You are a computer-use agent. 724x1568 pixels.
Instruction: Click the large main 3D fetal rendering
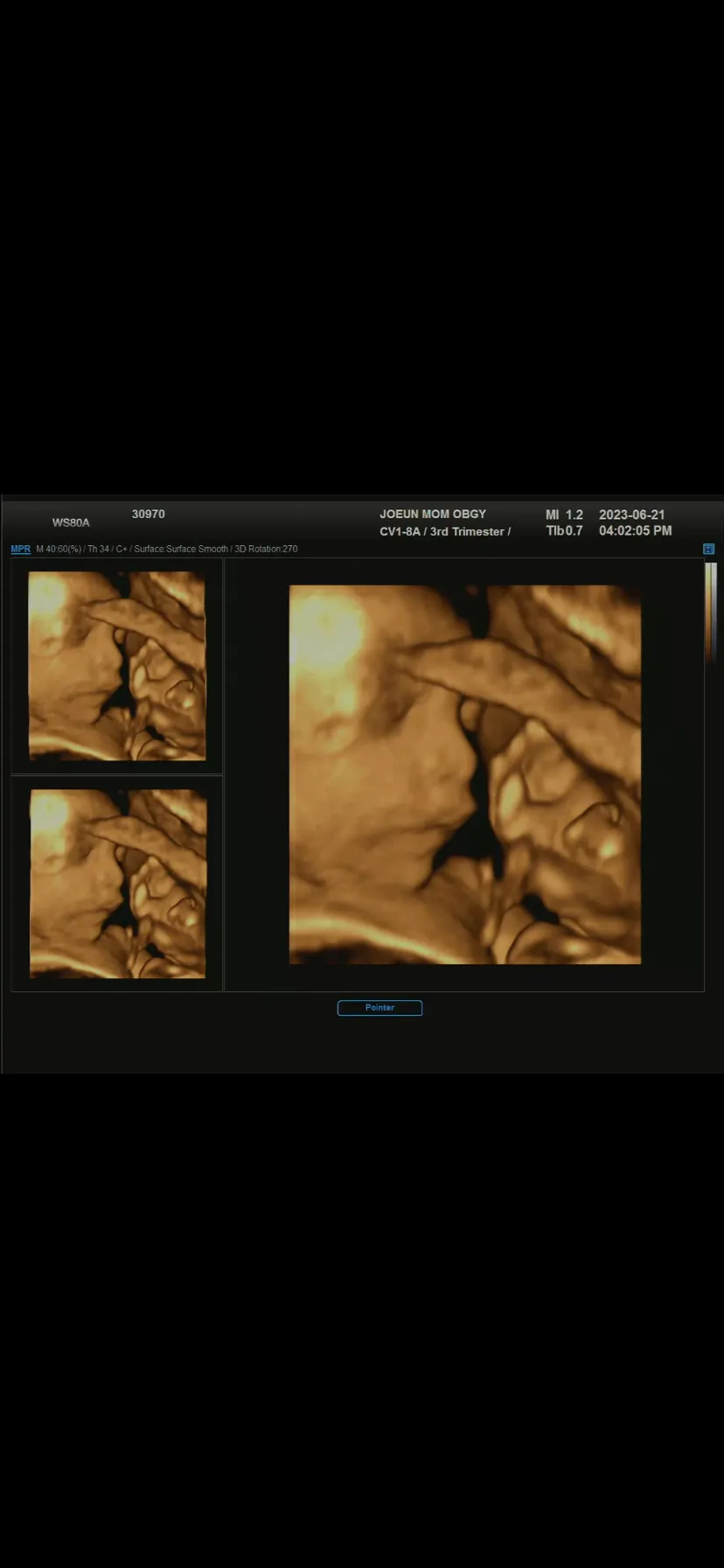click(x=464, y=774)
